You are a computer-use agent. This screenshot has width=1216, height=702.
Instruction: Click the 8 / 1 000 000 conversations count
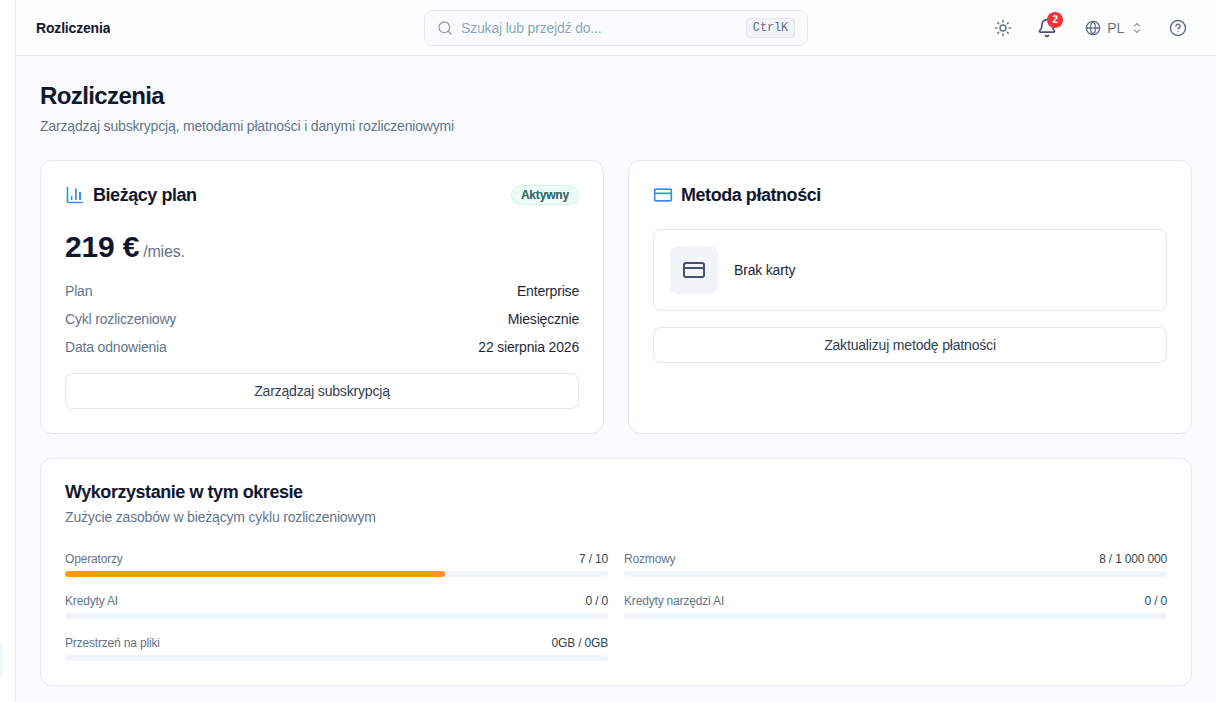pos(1133,559)
